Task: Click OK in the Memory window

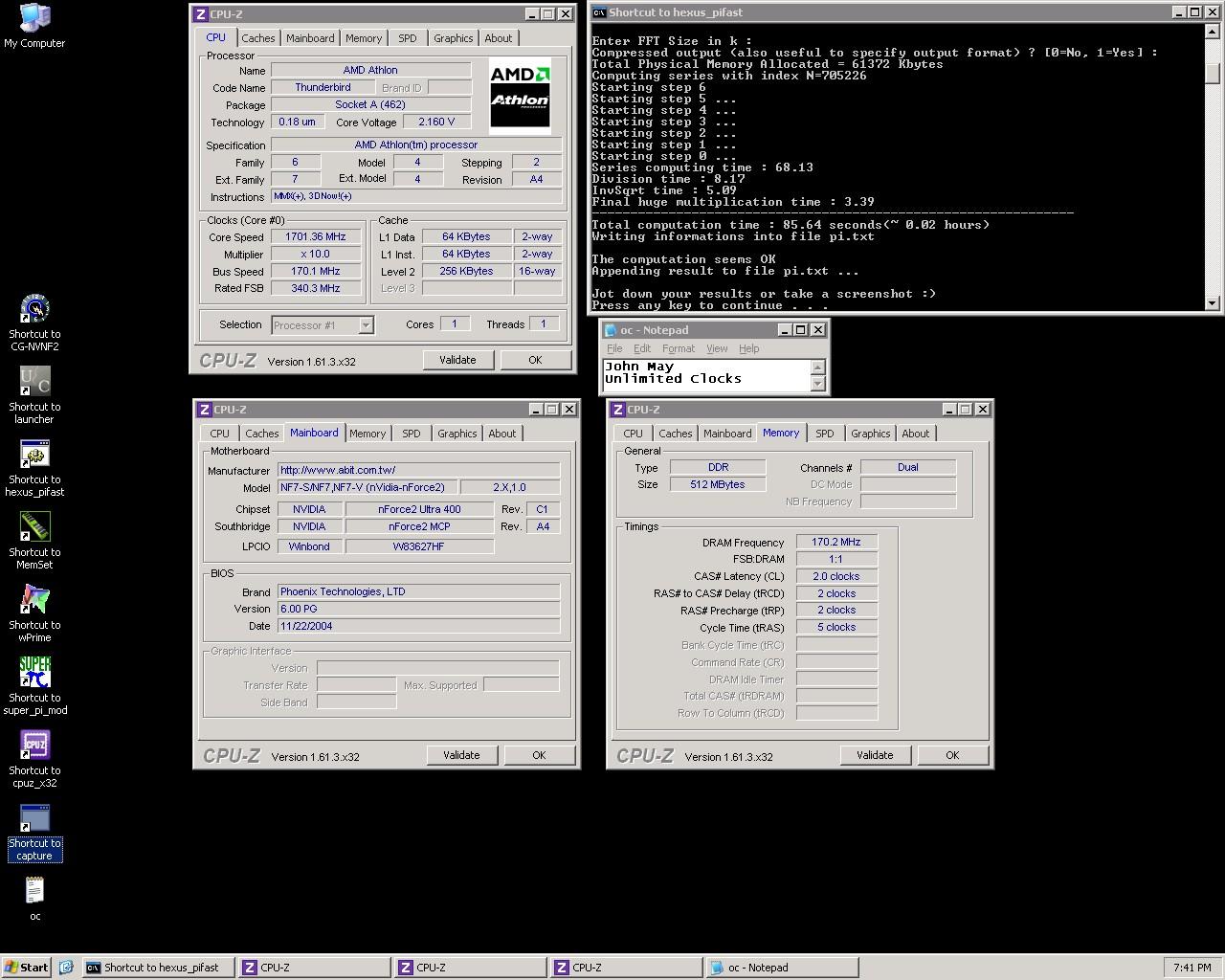Action: click(952, 755)
